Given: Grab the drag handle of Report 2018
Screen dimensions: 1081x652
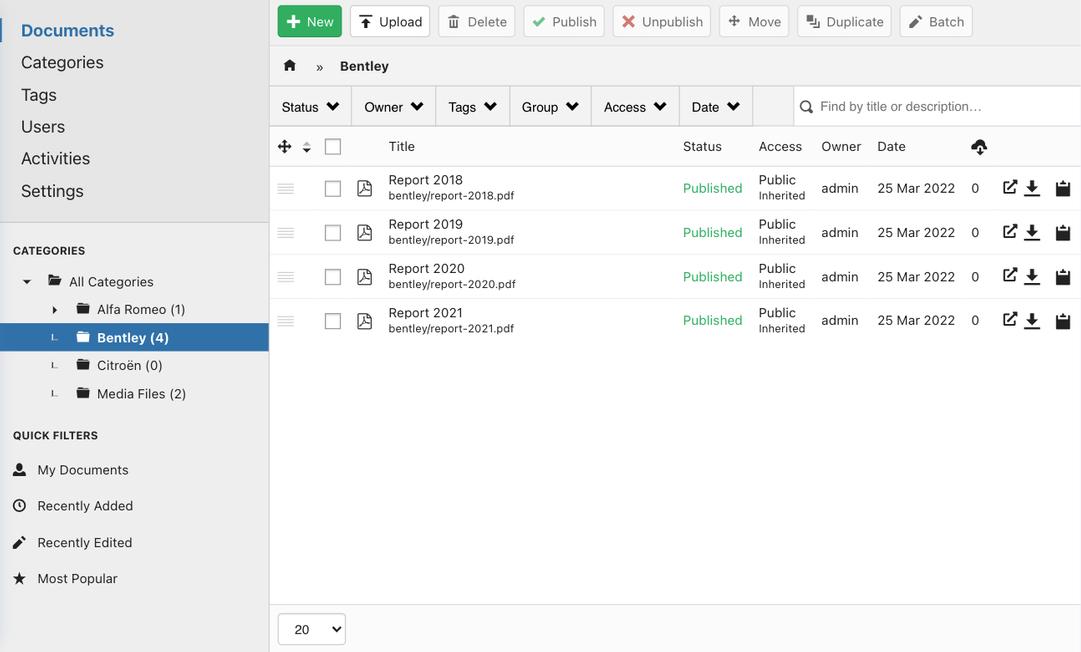Looking at the screenshot, I should [x=285, y=188].
